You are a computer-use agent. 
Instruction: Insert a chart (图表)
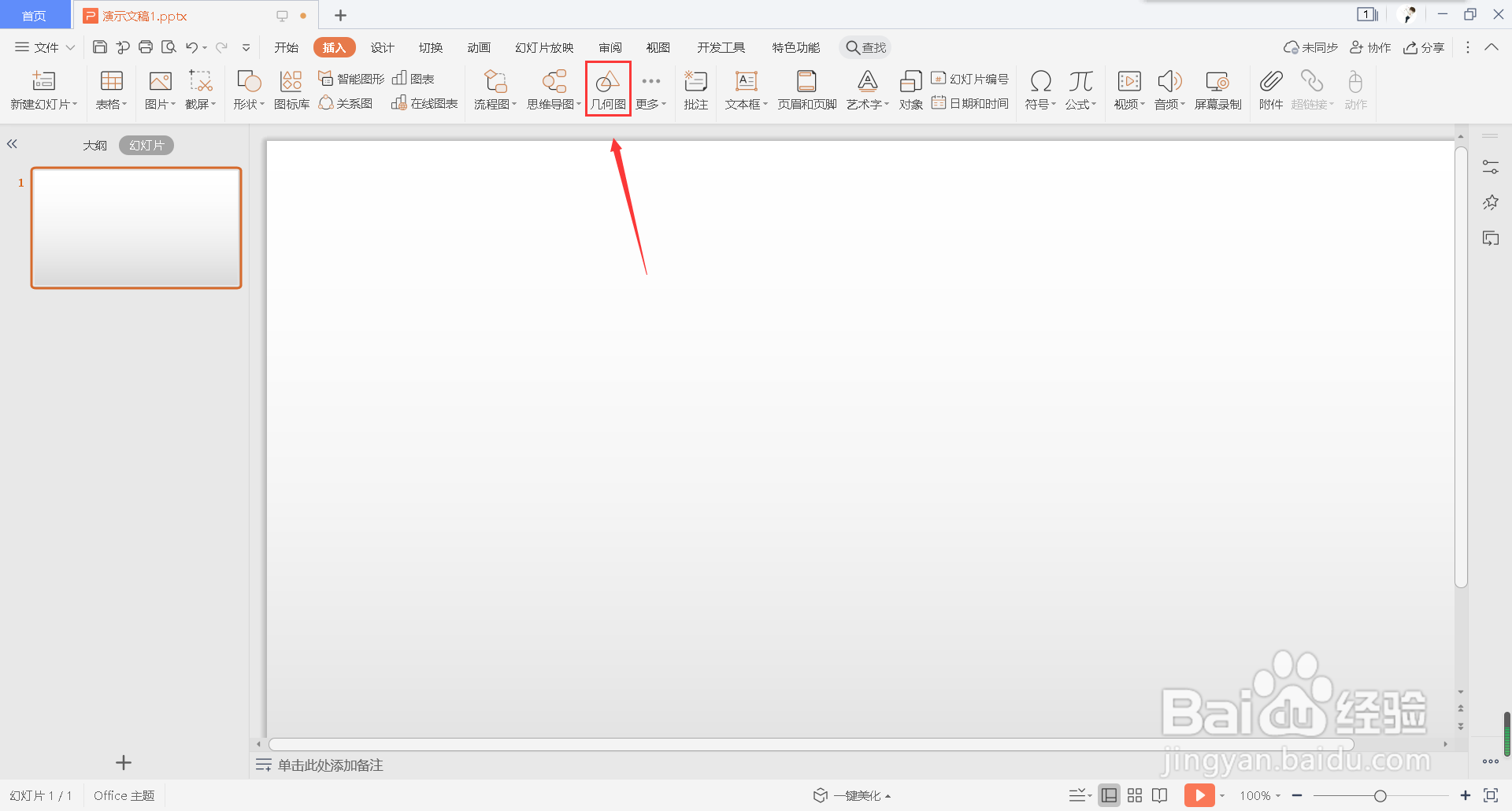tap(413, 79)
